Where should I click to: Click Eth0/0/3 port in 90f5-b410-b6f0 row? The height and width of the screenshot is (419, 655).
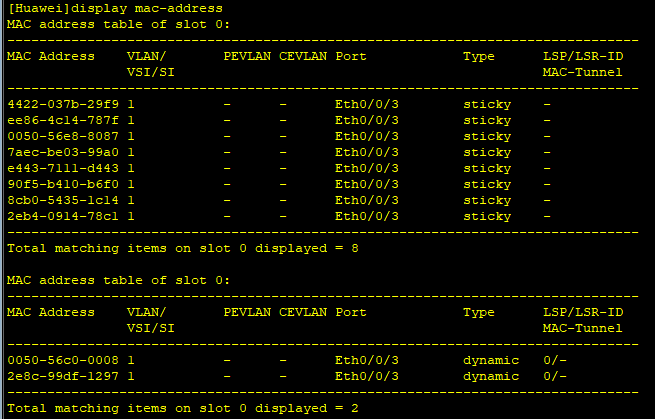(367, 184)
